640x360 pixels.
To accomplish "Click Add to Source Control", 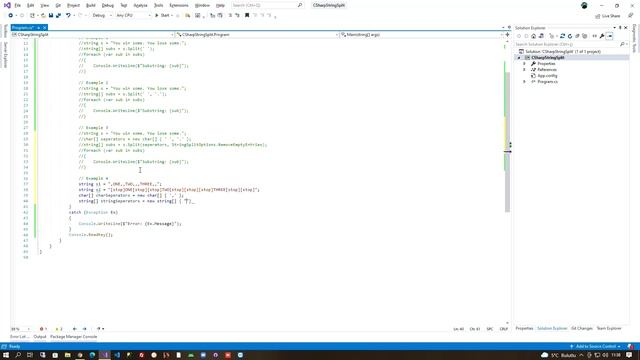I will coord(595,347).
